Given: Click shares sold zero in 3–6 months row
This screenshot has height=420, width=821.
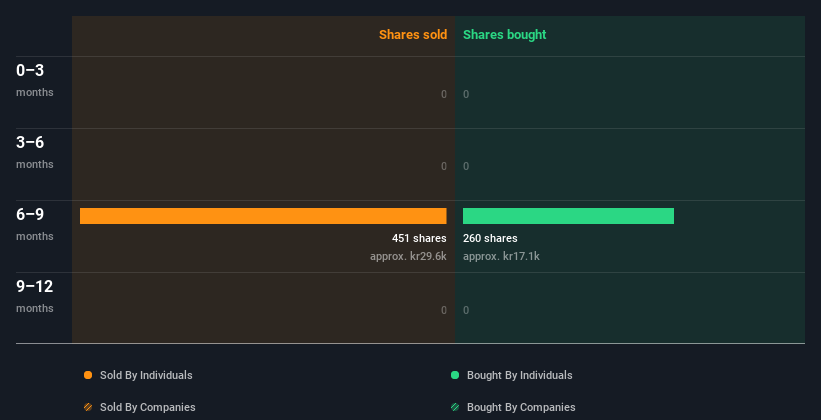Looking at the screenshot, I should [444, 167].
